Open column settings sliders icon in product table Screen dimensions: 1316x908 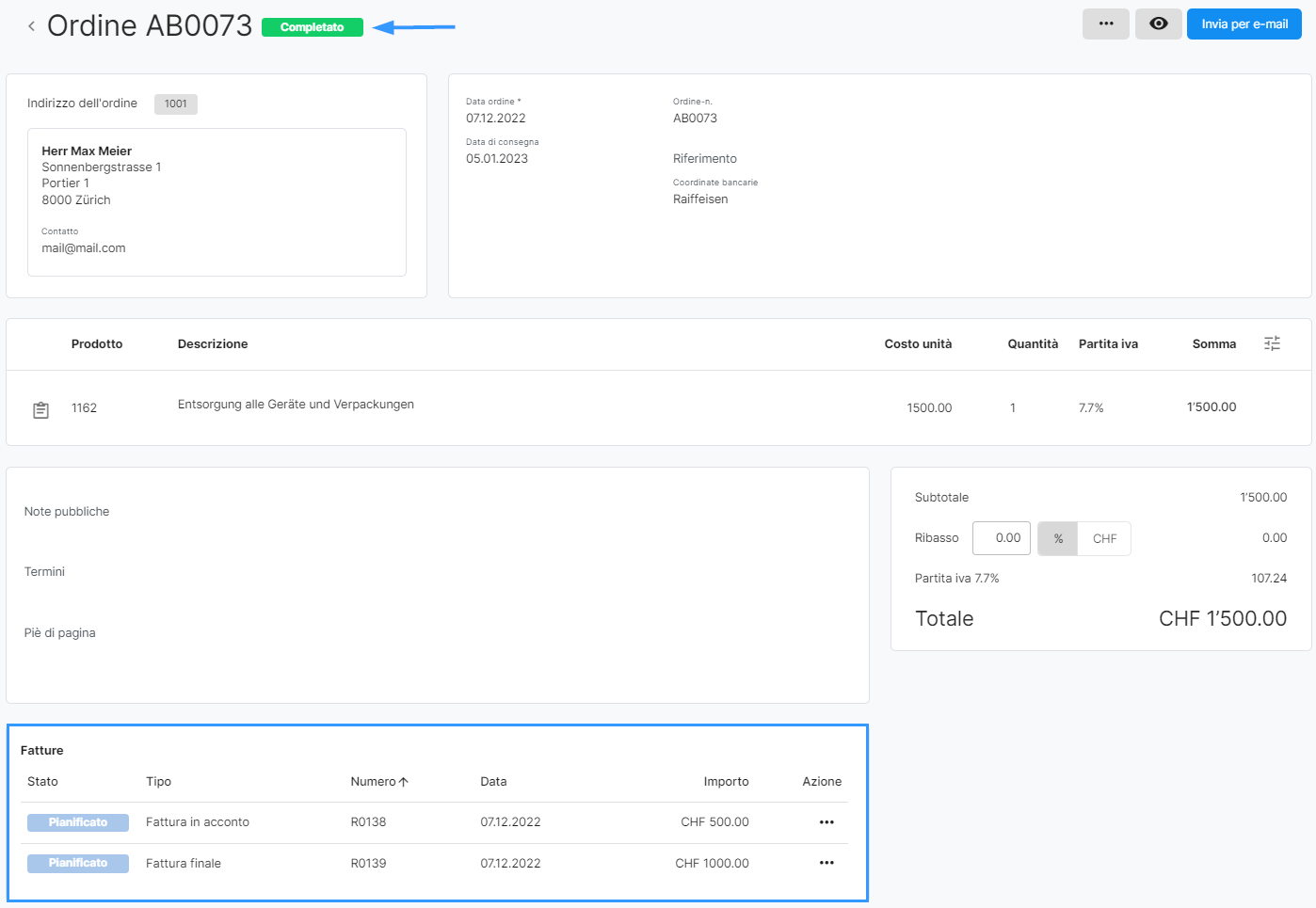coord(1272,344)
